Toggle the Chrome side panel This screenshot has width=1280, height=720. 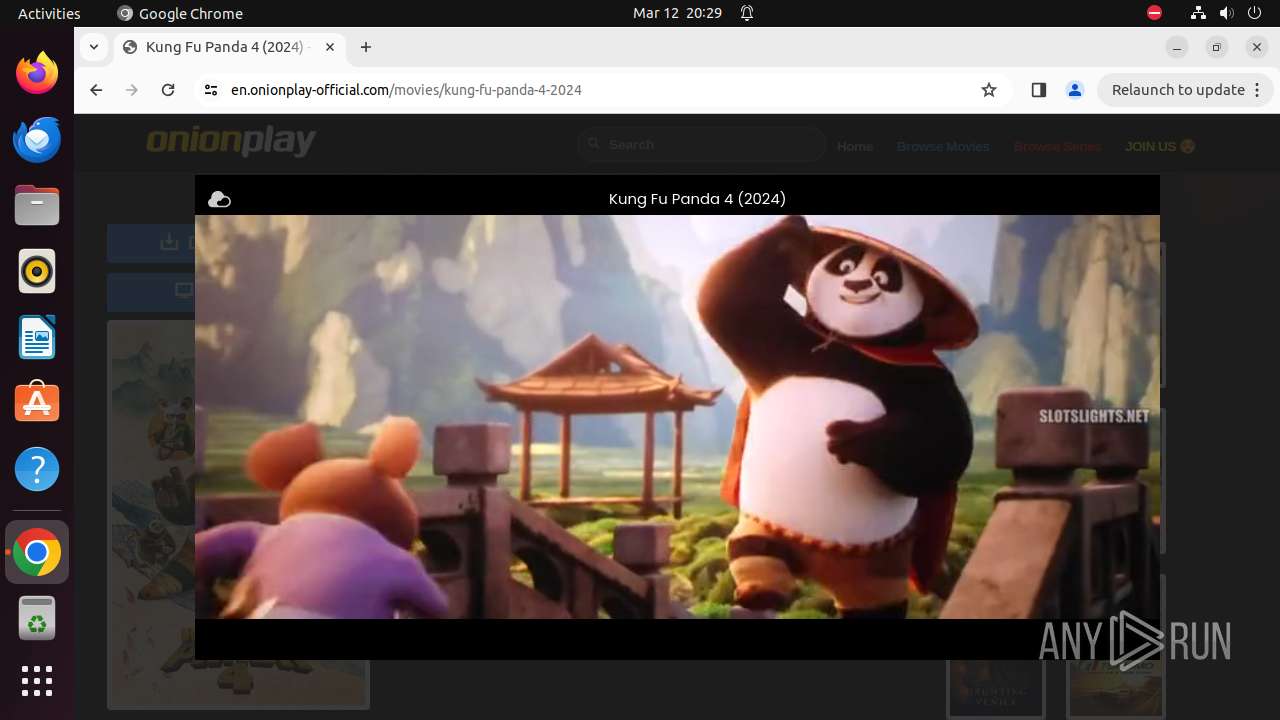pos(1038,90)
